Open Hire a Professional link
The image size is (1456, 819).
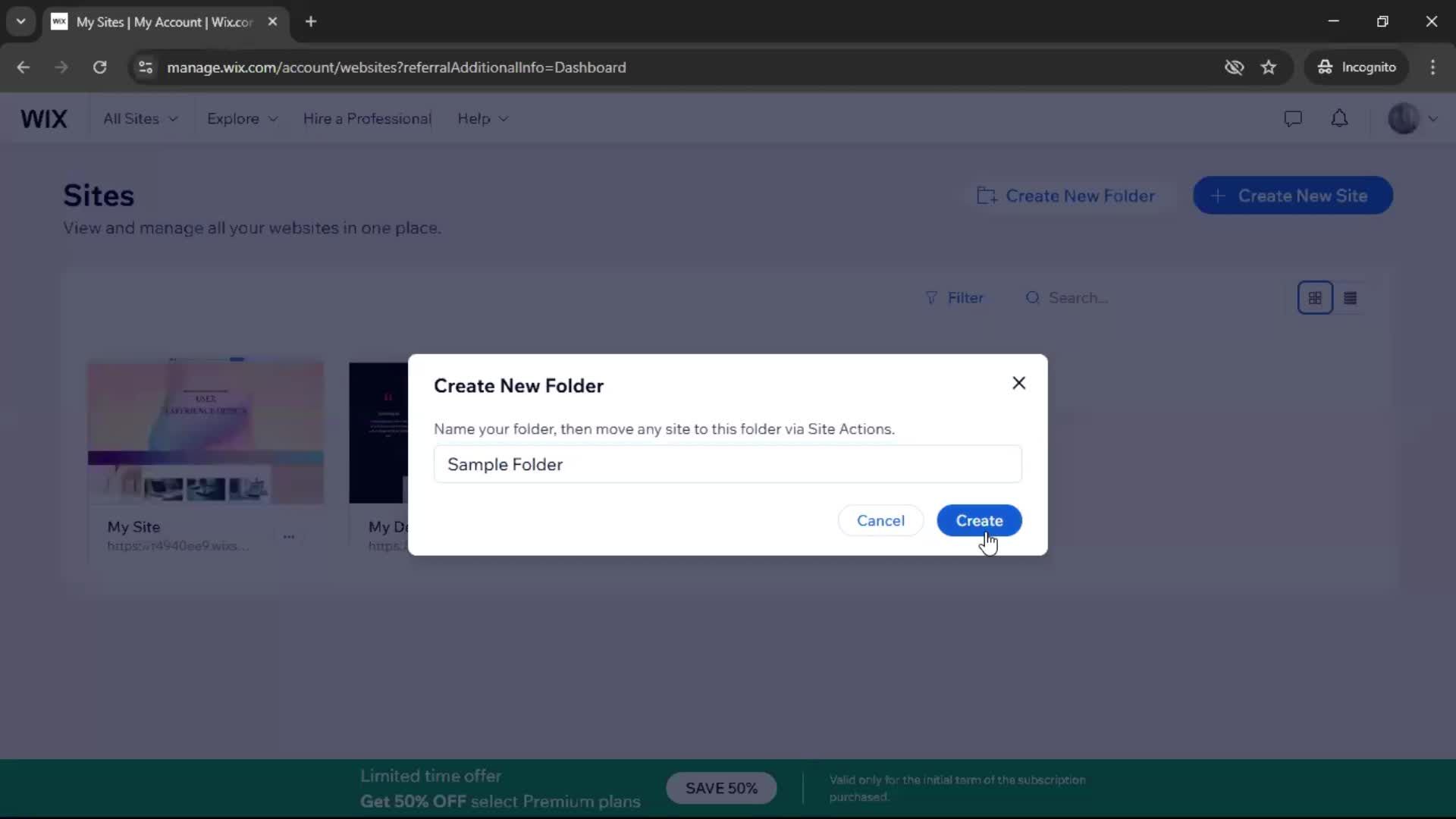(367, 119)
